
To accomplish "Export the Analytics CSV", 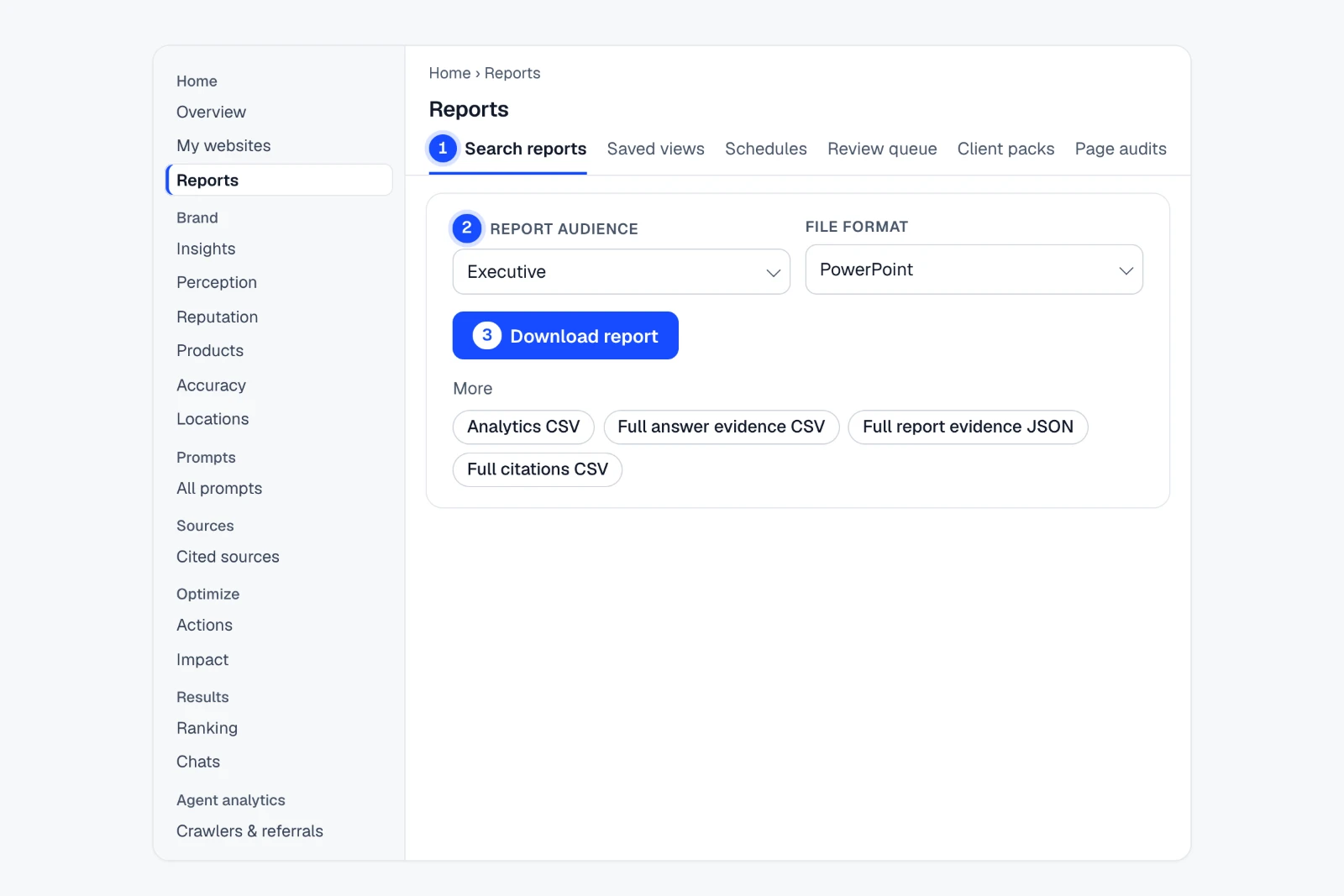I will [x=523, y=427].
